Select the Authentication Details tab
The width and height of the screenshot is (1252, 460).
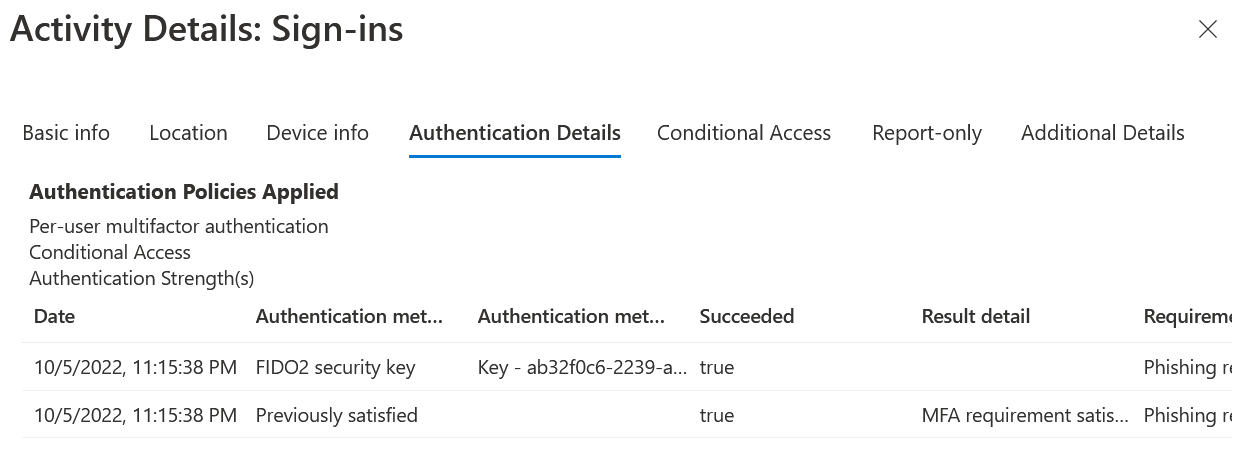click(x=515, y=133)
